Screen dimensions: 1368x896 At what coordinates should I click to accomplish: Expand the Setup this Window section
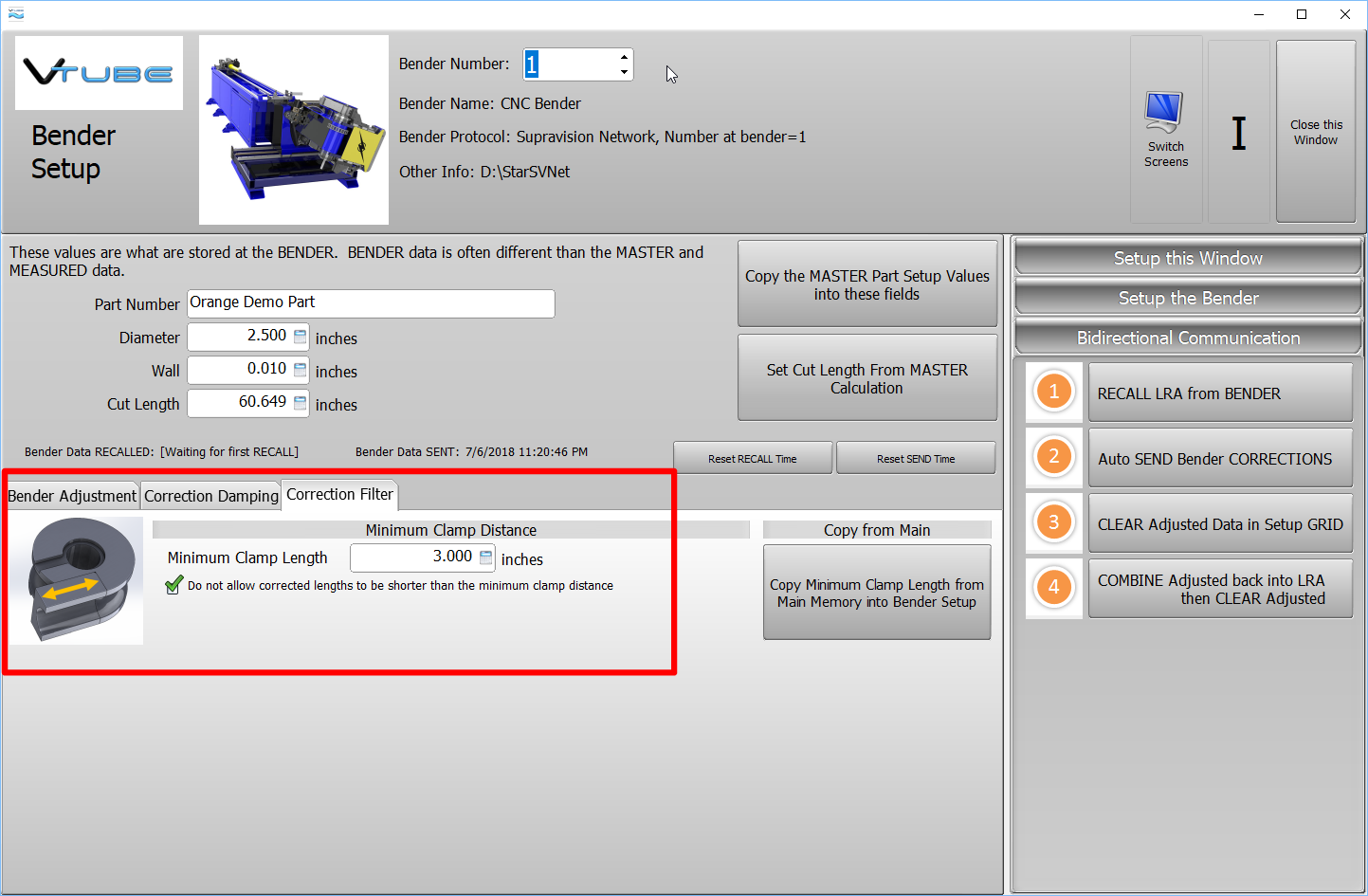1187,258
